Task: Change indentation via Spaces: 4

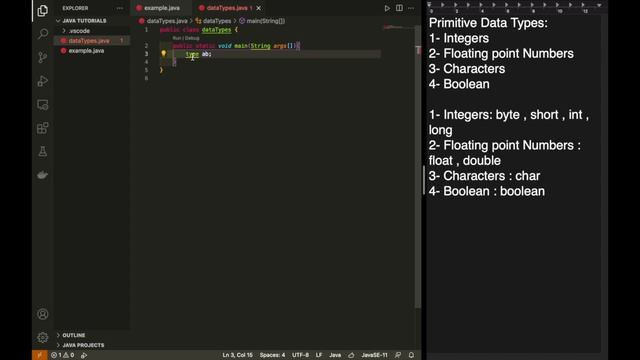Action: pyautogui.click(x=272, y=355)
